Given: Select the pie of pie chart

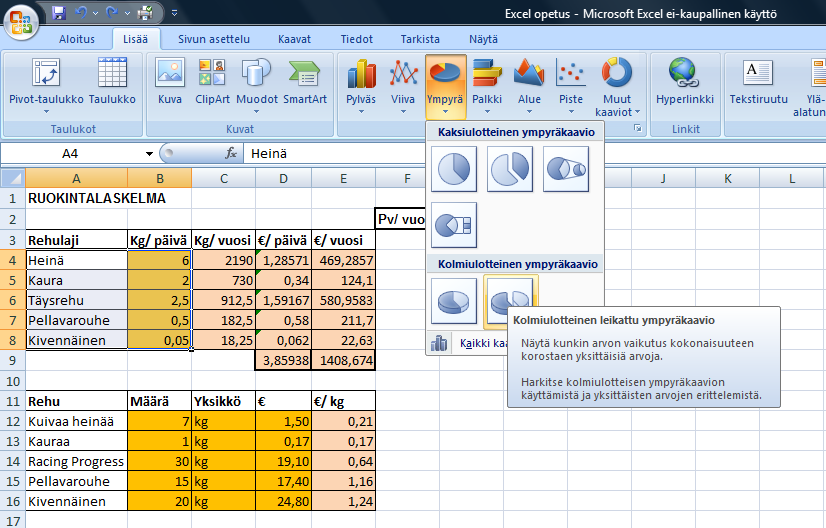Looking at the screenshot, I should click(x=566, y=169).
